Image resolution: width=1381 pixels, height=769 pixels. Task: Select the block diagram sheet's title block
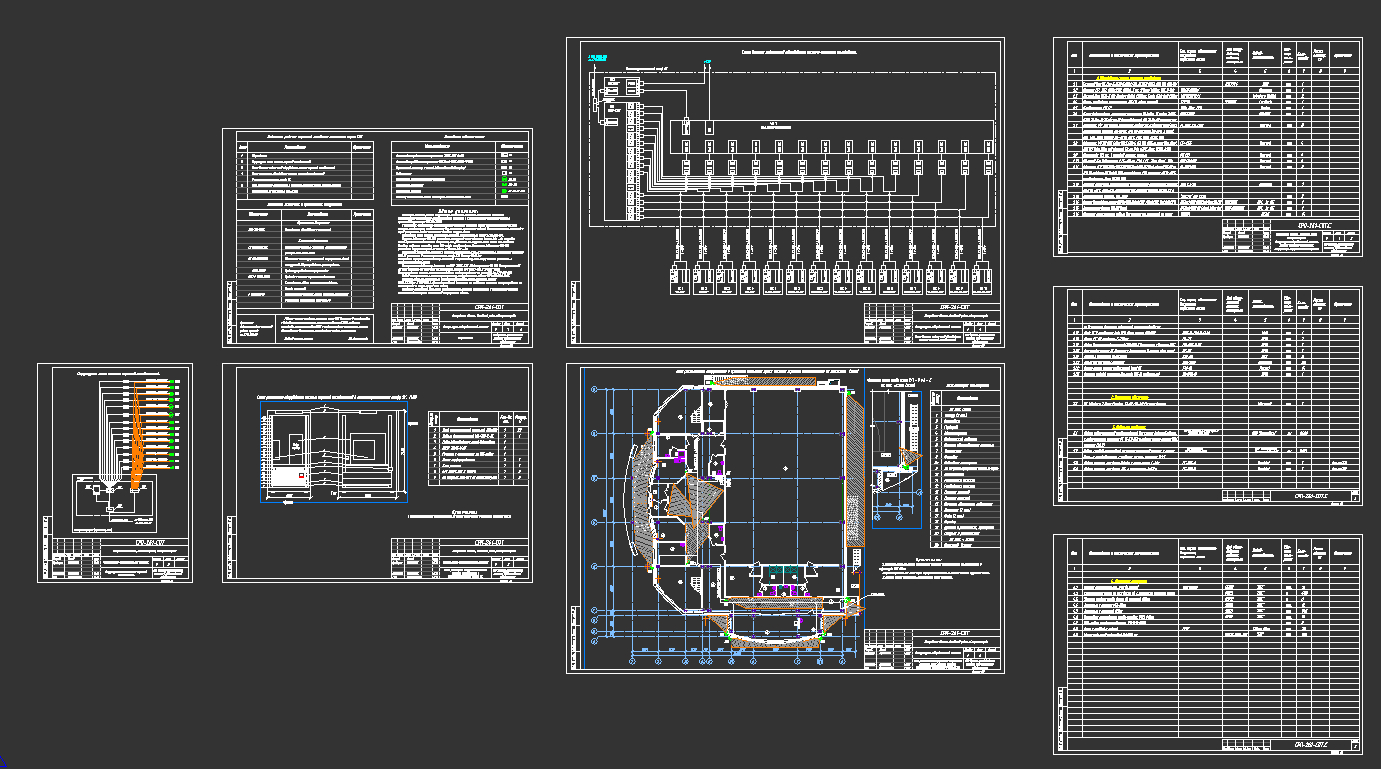pyautogui.click(x=932, y=323)
